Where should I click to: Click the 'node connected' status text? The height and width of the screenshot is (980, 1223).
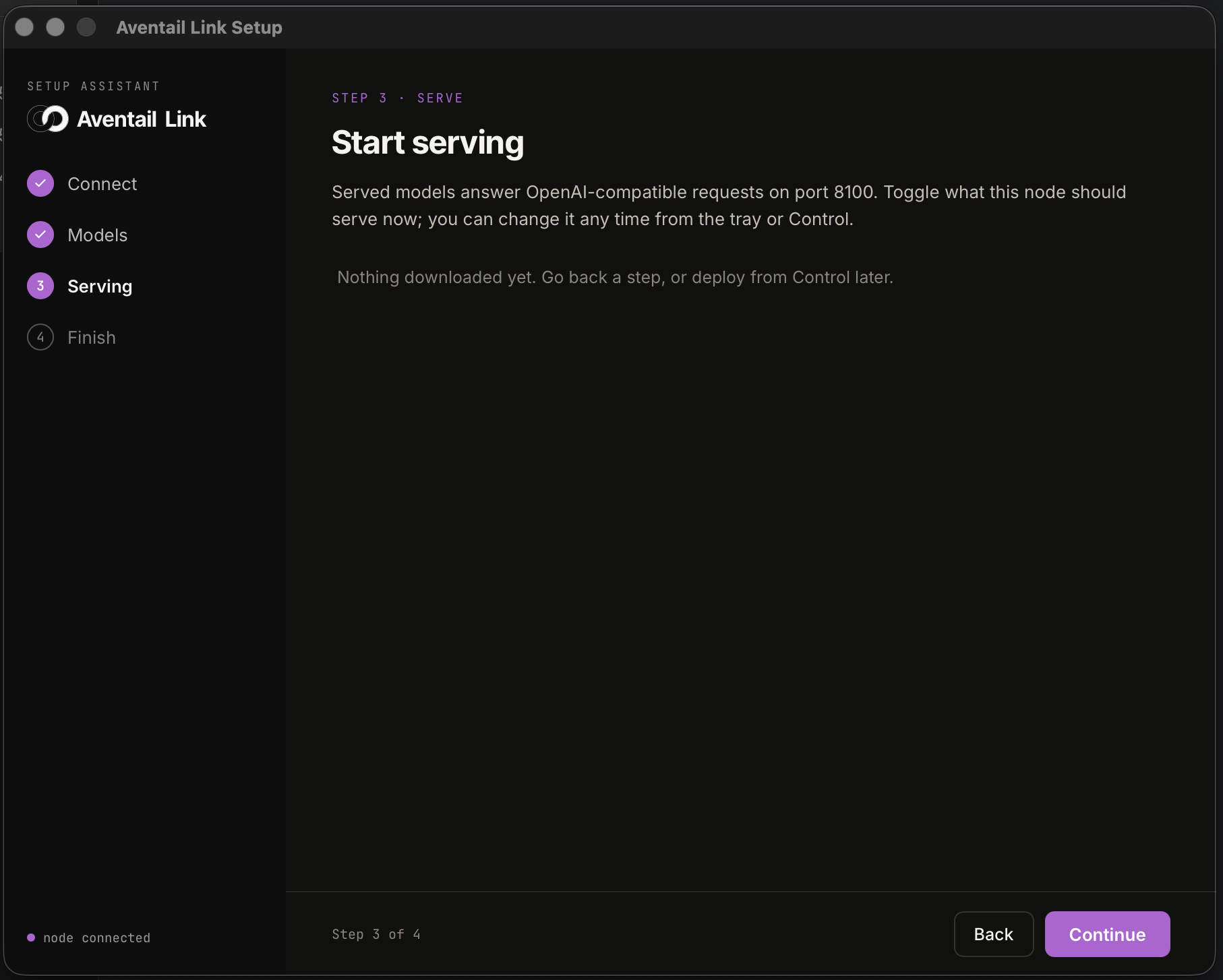97,938
